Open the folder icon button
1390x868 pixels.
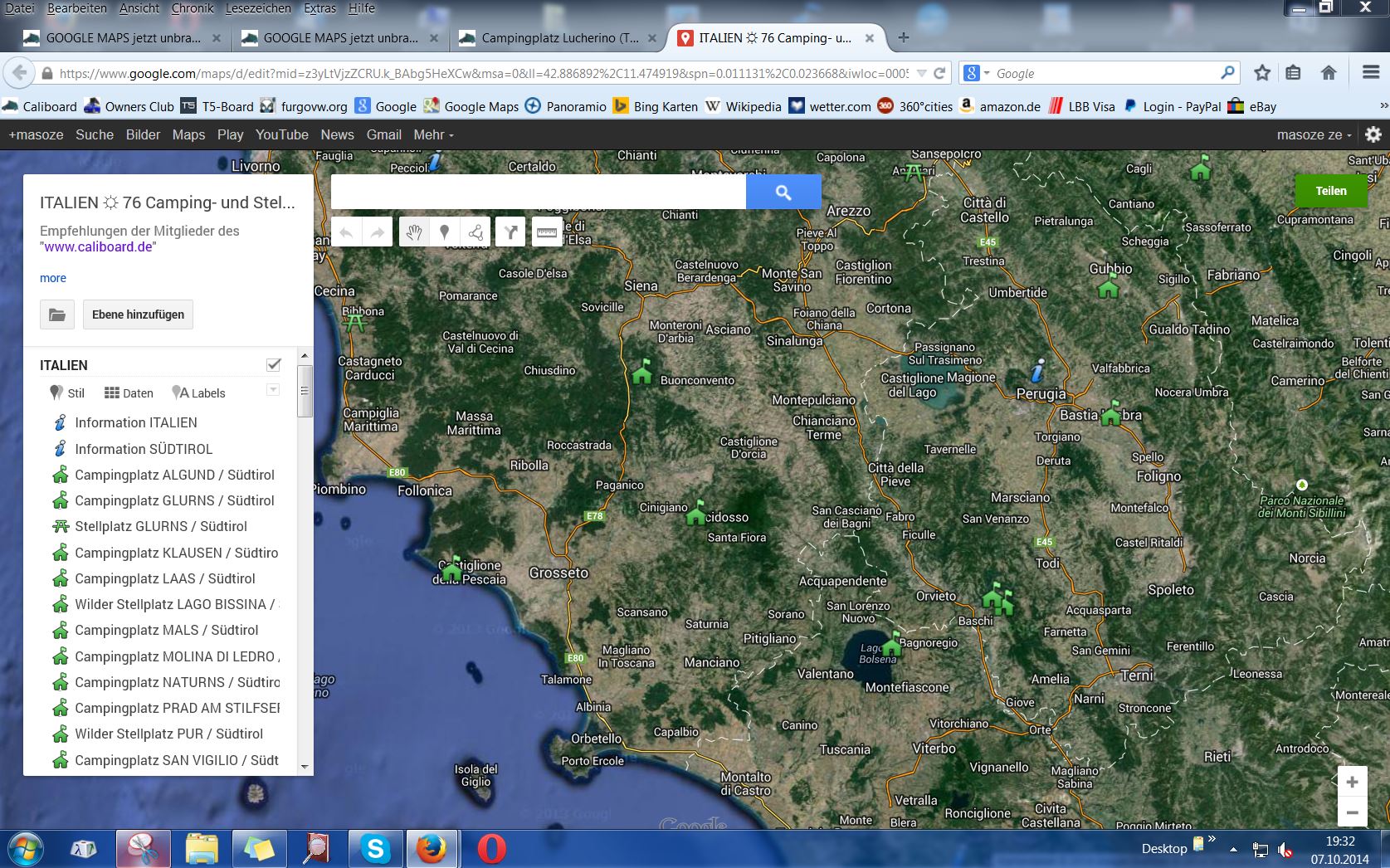click(x=57, y=315)
